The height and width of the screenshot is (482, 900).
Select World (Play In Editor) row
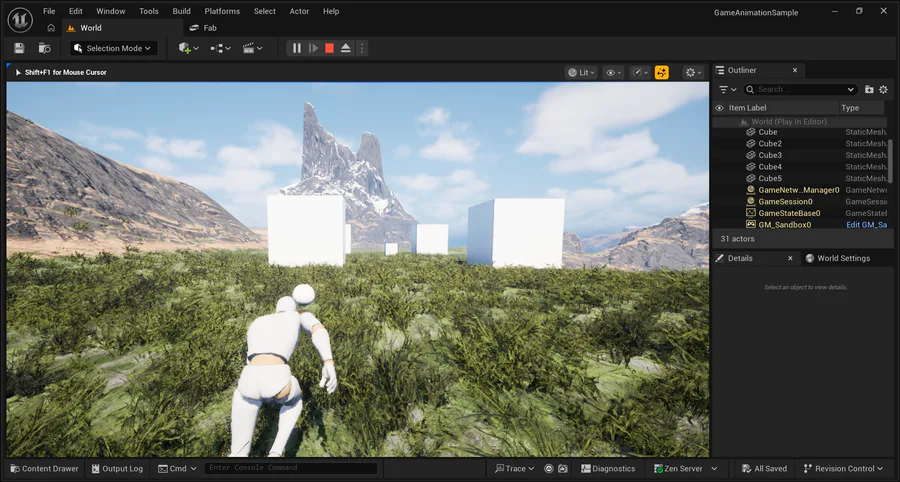tap(800, 122)
